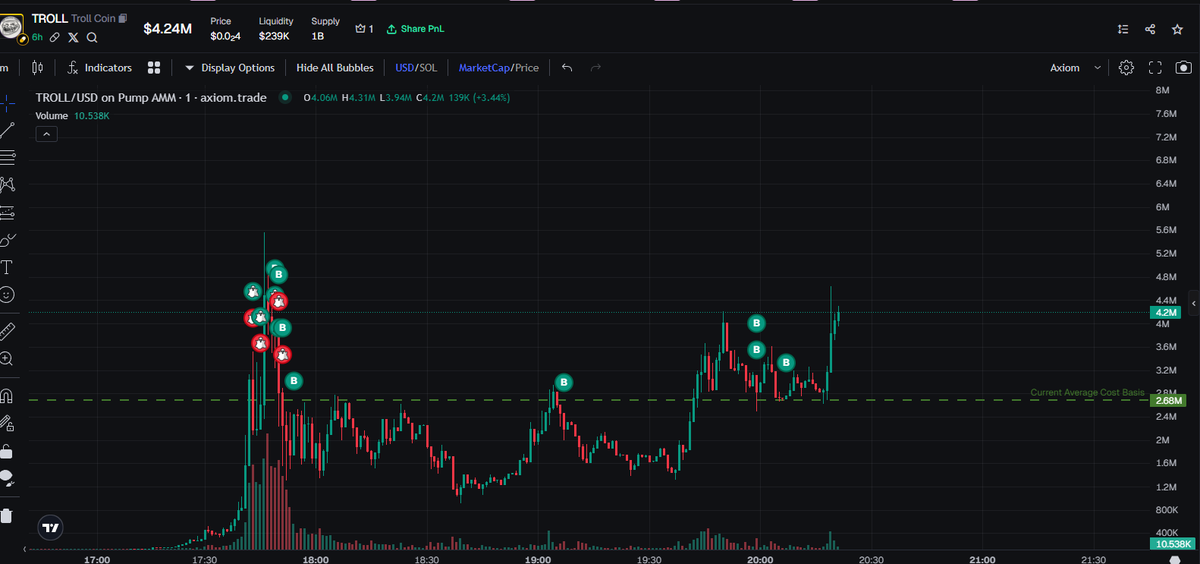Delete drawings with trash icon
This screenshot has height=564, width=1200.
point(7,516)
